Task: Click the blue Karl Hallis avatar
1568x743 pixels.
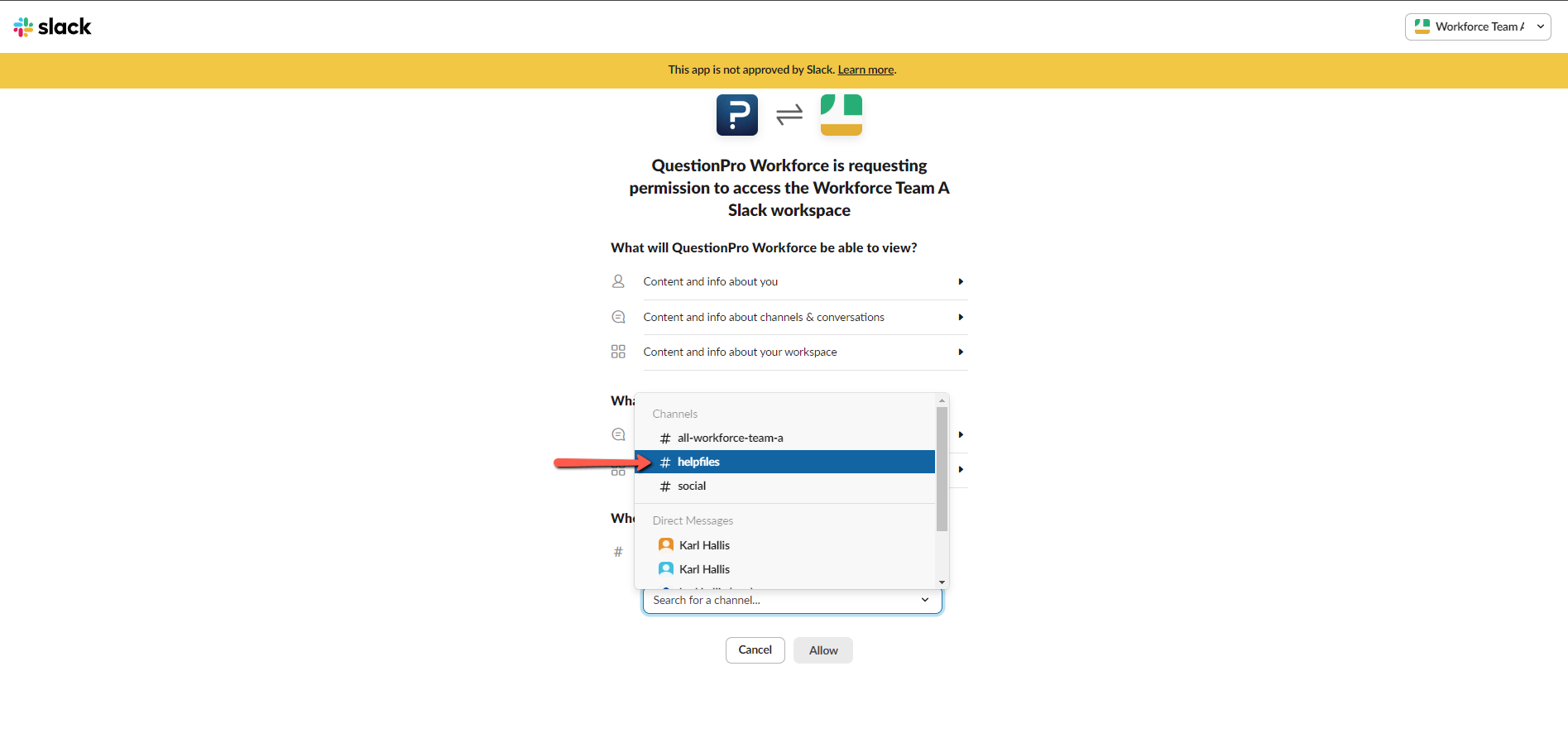Action: [666, 568]
